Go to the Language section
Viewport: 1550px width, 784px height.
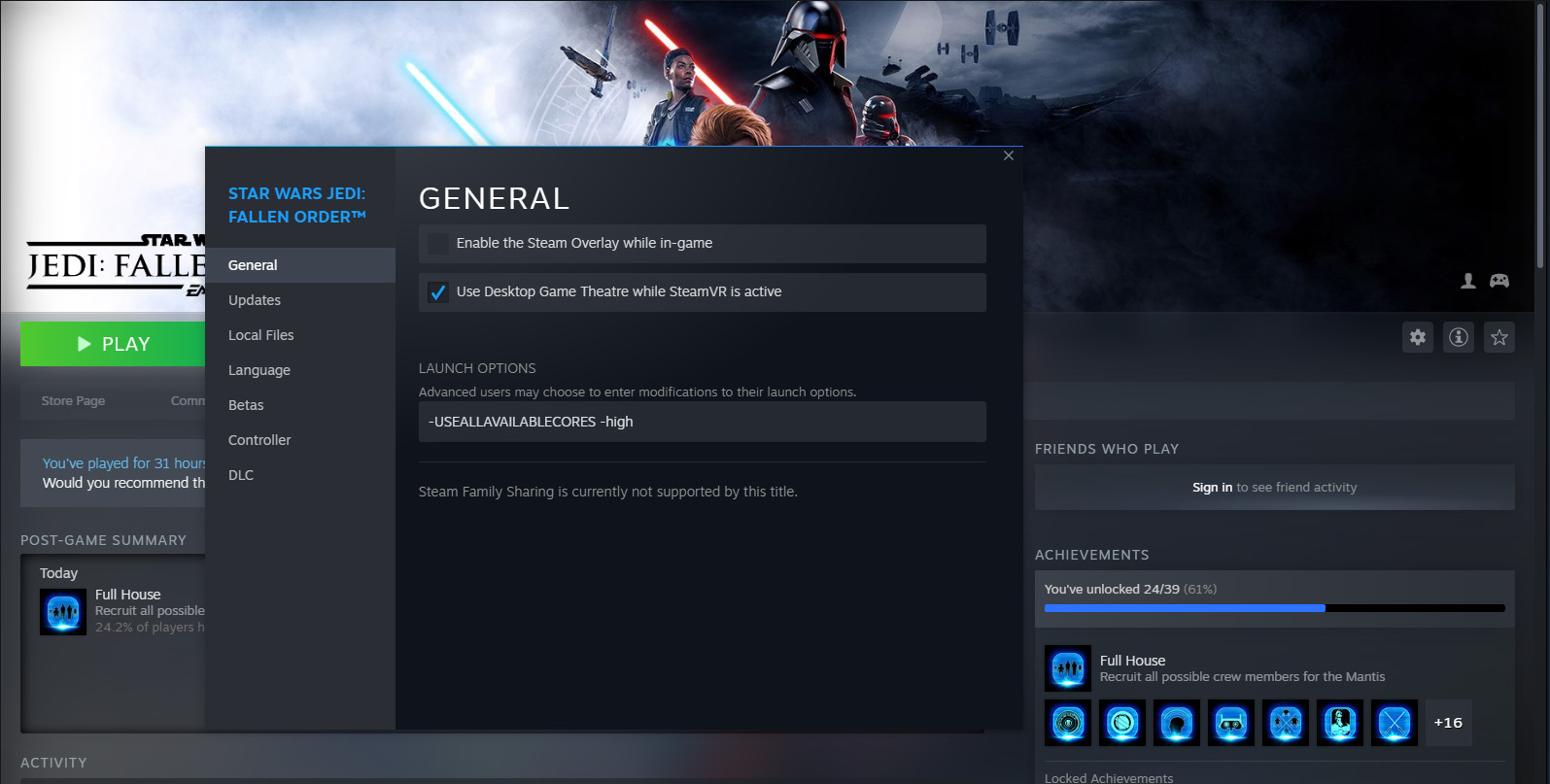coord(300,370)
